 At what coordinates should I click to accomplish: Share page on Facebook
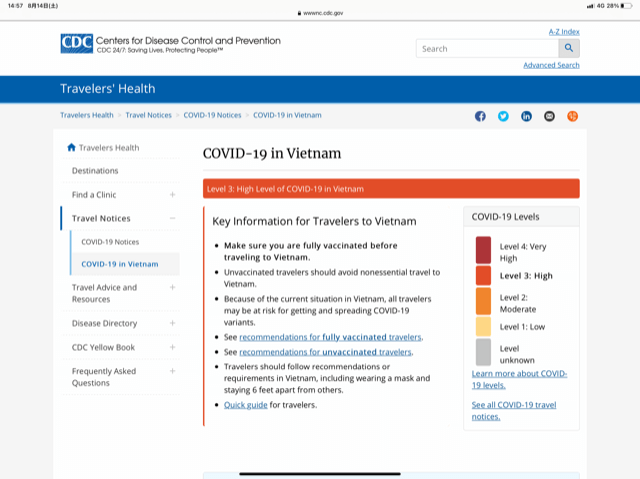point(480,116)
